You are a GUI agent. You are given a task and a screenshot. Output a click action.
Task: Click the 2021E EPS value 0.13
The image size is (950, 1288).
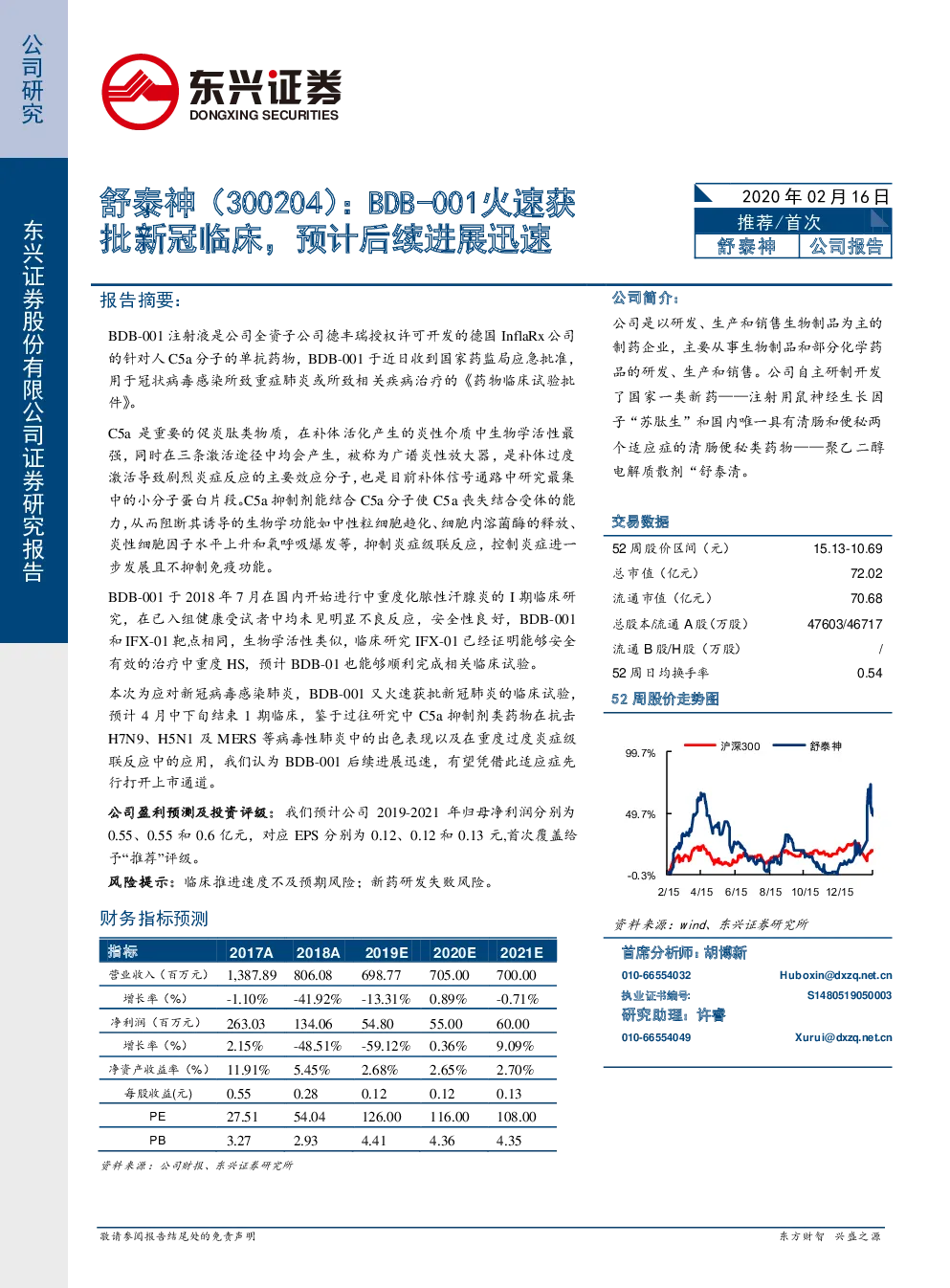tap(509, 1095)
